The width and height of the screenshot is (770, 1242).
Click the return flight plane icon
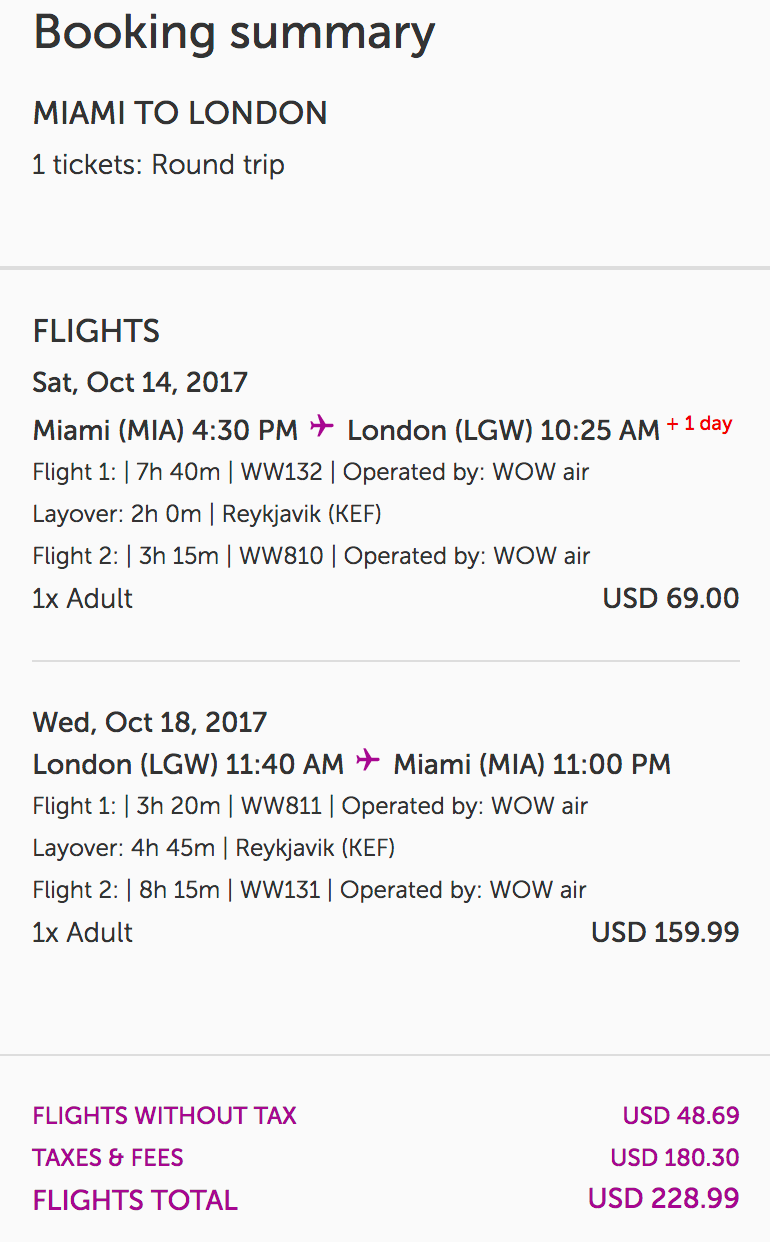tap(368, 761)
